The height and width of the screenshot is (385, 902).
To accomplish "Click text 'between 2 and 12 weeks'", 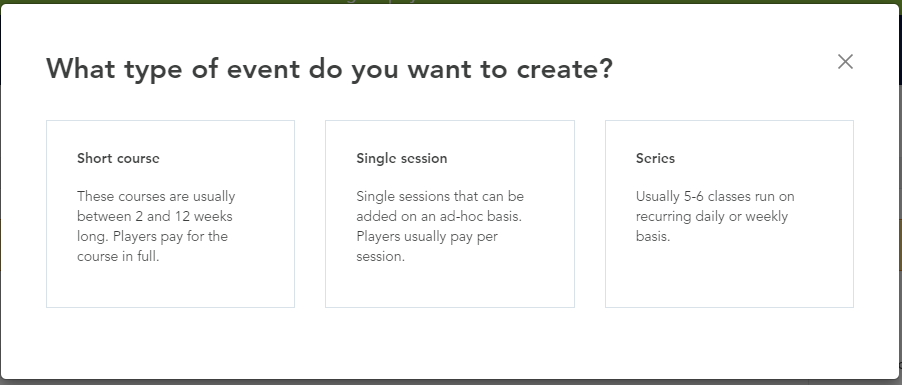I will pos(155,216).
